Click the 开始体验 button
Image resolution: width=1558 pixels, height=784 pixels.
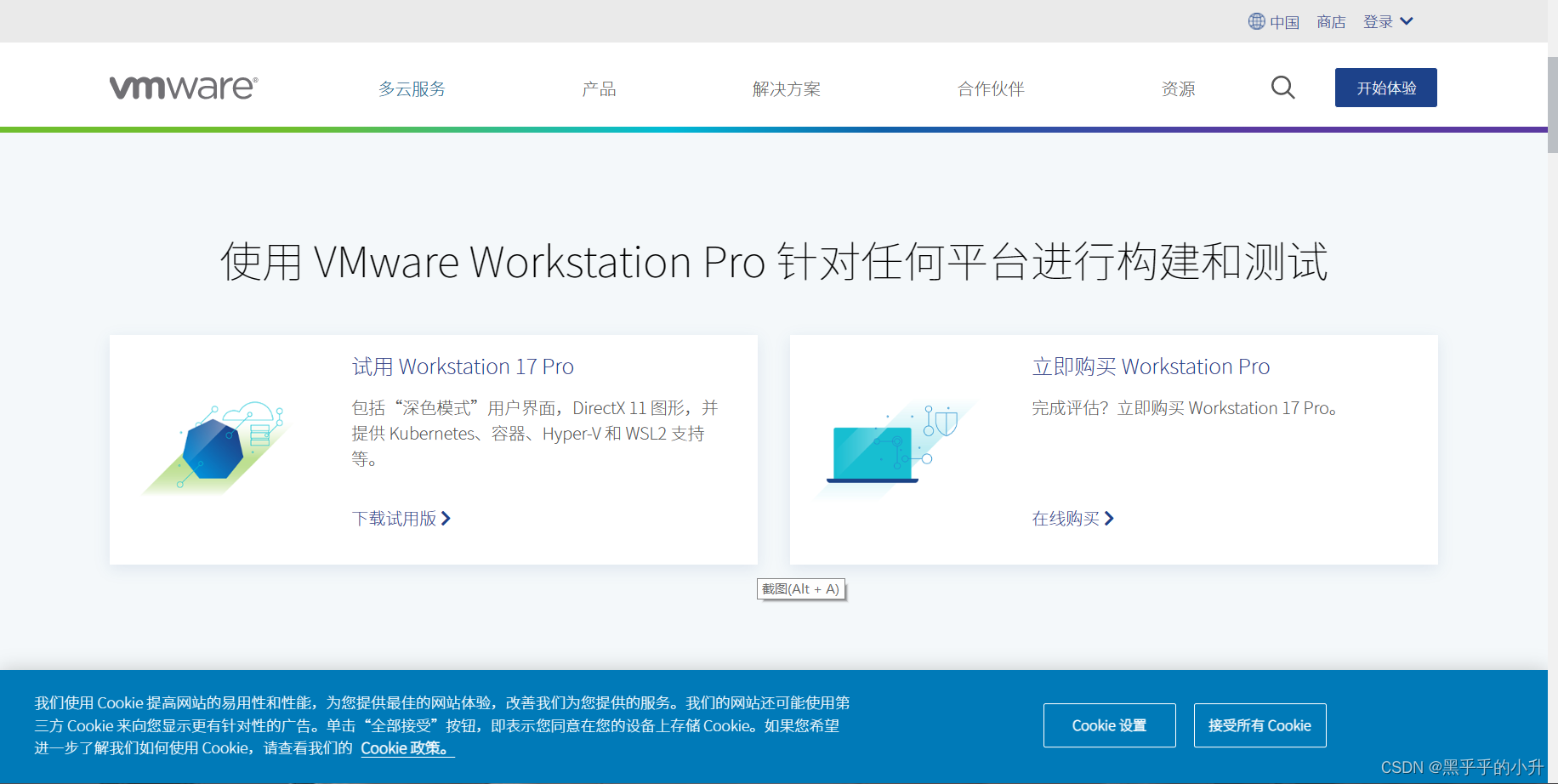(x=1386, y=88)
